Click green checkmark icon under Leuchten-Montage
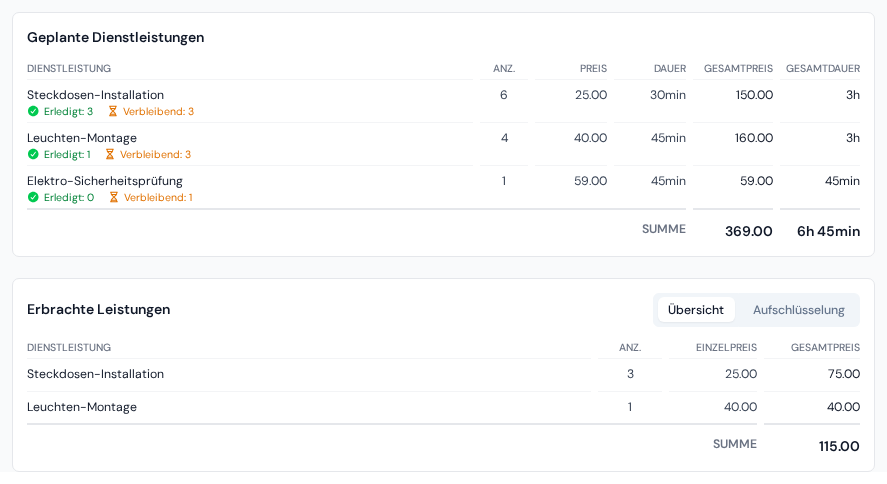The height and width of the screenshot is (484, 887). 33,154
